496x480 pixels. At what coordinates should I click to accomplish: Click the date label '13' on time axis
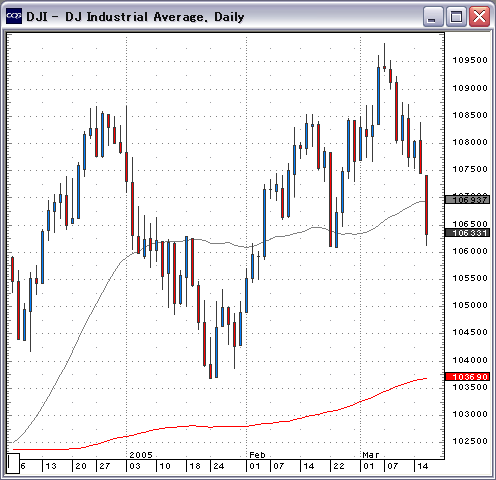[51, 466]
